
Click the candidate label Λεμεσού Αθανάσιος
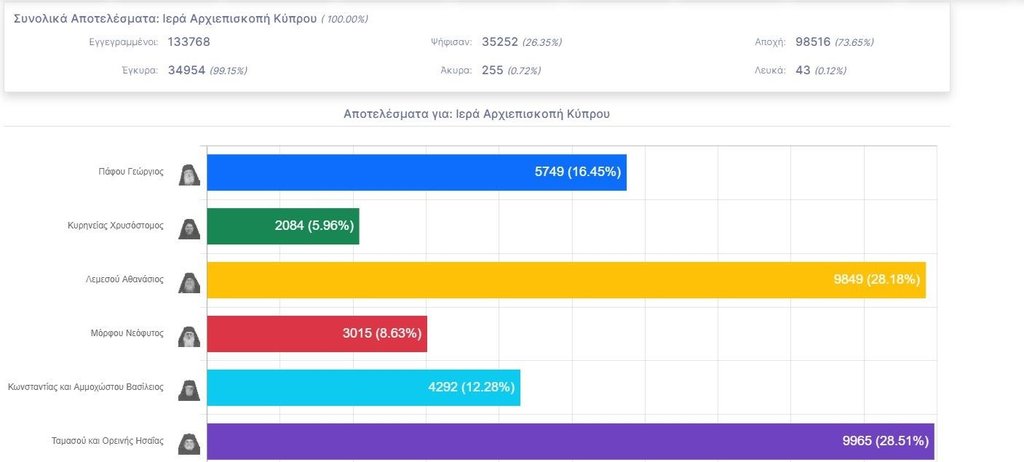(127, 280)
